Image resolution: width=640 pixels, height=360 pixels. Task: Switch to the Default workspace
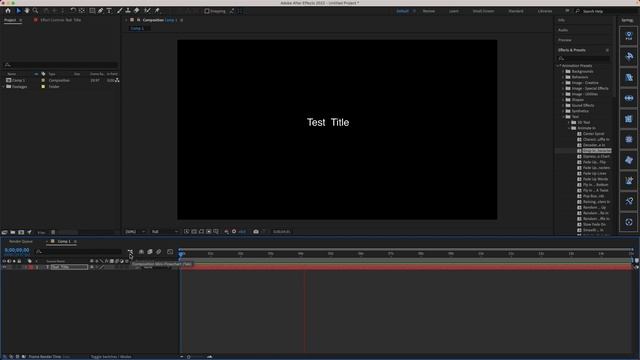[402, 11]
